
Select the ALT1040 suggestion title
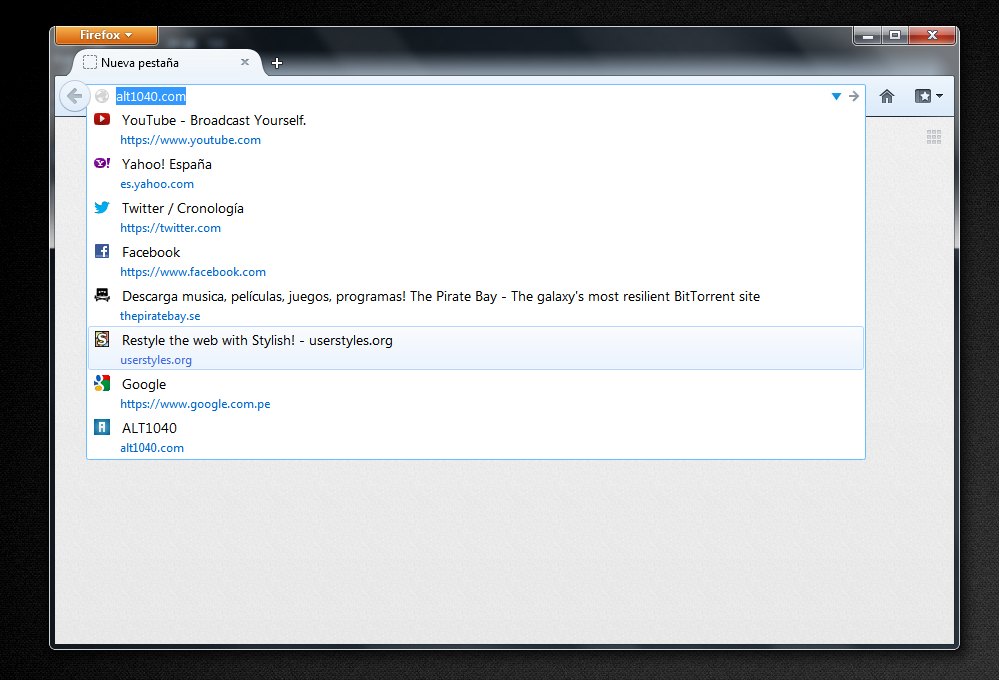[149, 428]
